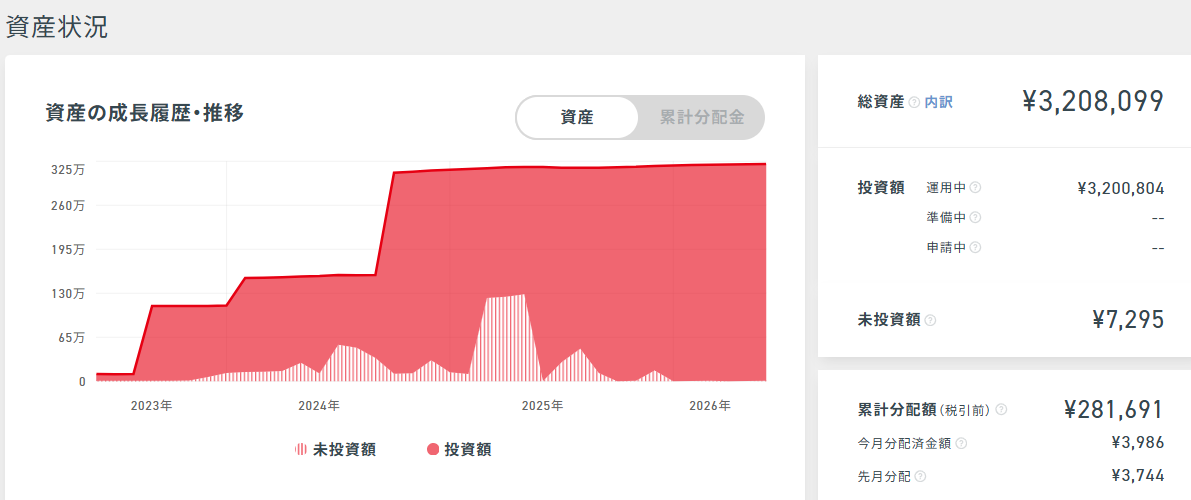Toggle 未投資額 series in chart legend
1191x500 pixels.
(x=335, y=450)
